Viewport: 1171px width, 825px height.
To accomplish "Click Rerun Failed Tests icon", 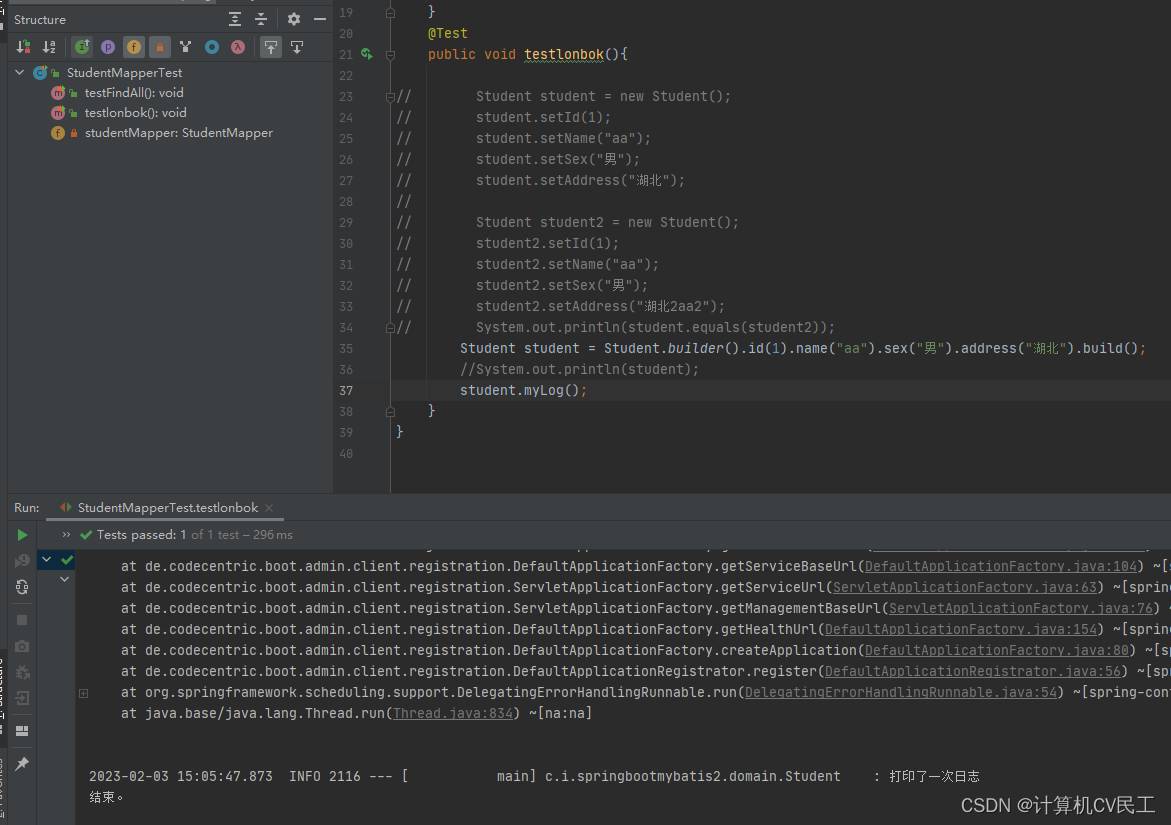I will click(22, 560).
